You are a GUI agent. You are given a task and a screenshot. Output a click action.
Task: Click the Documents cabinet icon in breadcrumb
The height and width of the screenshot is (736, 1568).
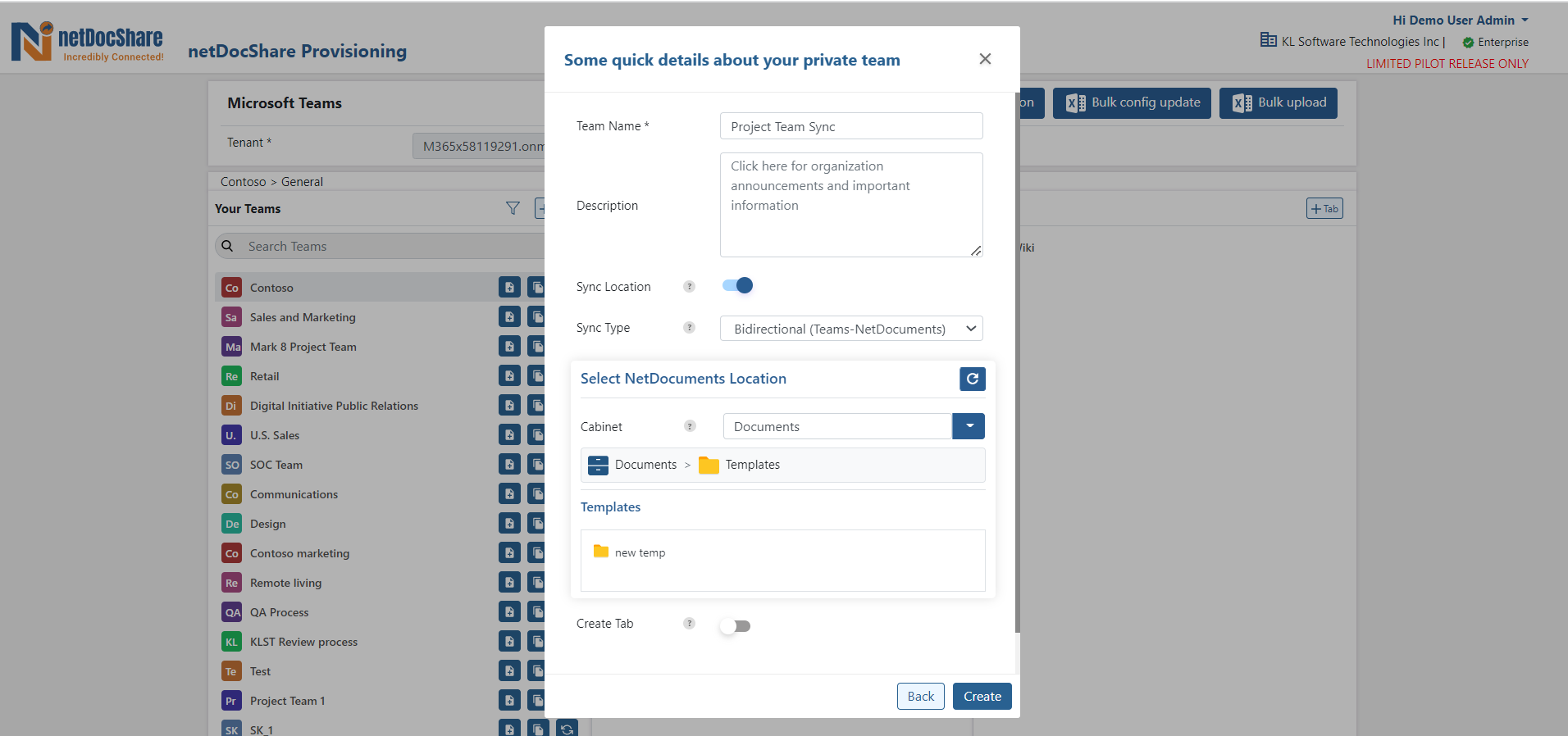click(599, 465)
